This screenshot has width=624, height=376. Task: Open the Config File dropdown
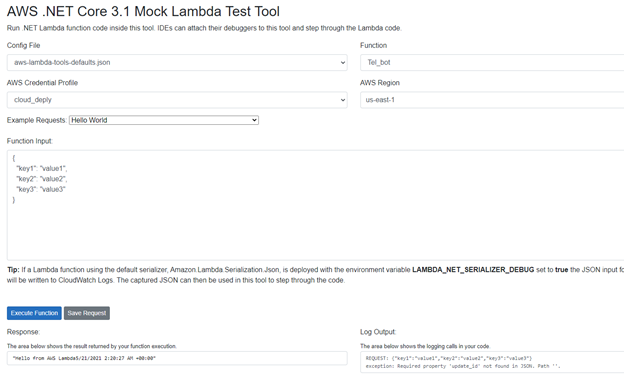click(x=177, y=62)
